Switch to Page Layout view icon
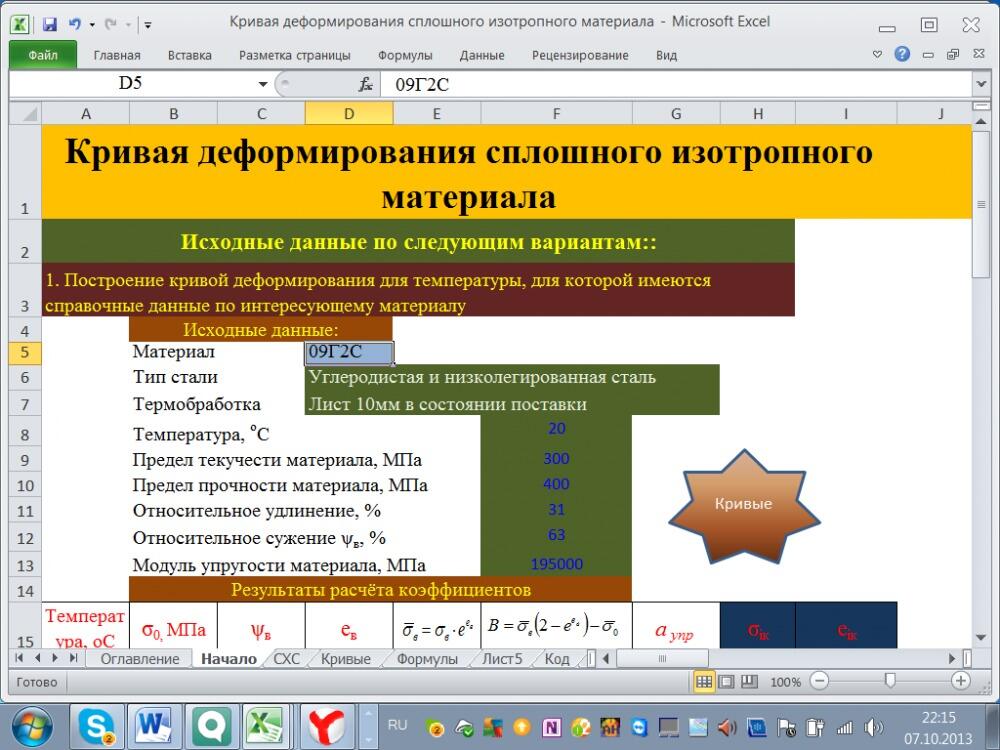The image size is (1000, 750). pos(725,682)
